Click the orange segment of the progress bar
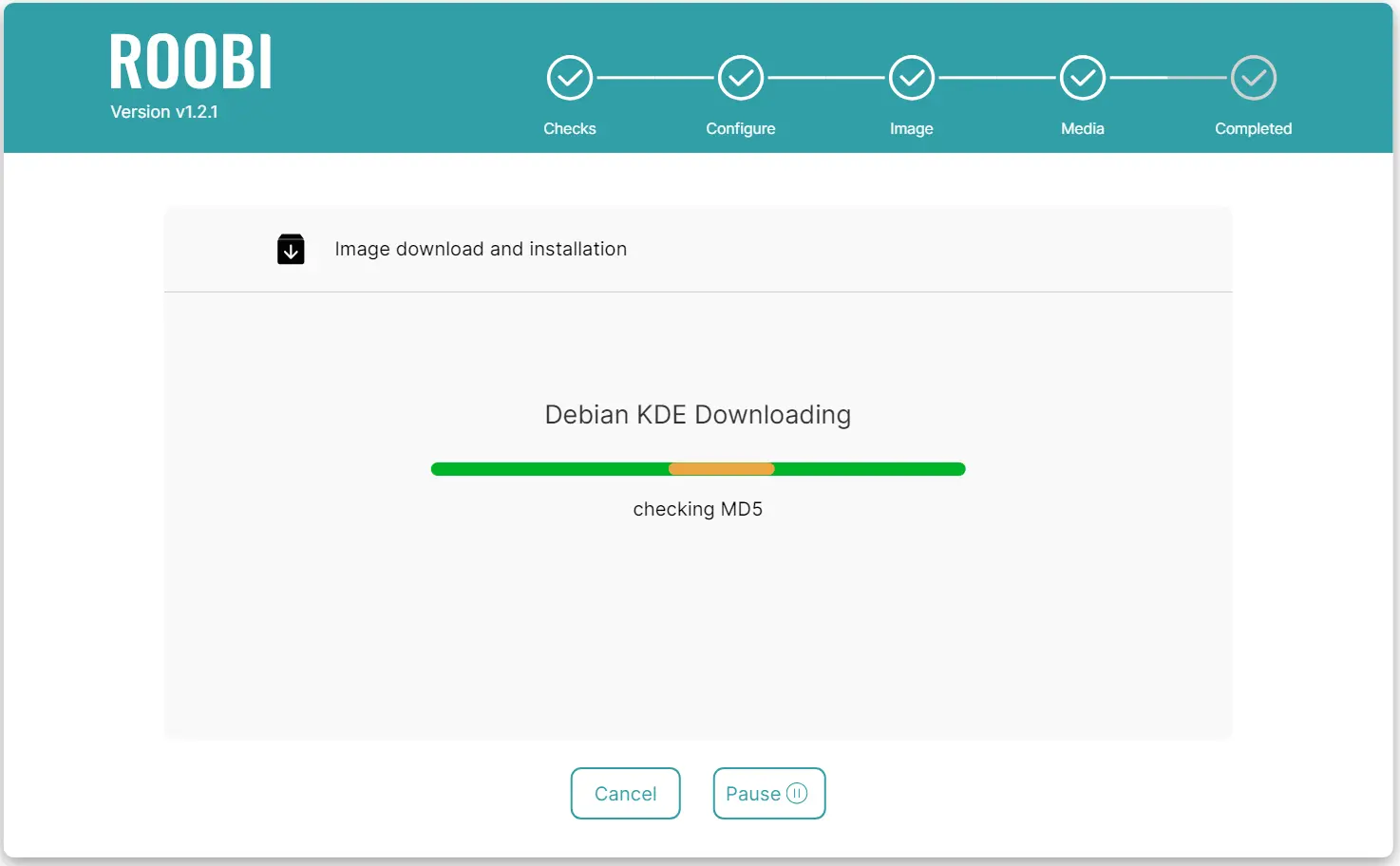This screenshot has width=1400, height=866. point(722,469)
